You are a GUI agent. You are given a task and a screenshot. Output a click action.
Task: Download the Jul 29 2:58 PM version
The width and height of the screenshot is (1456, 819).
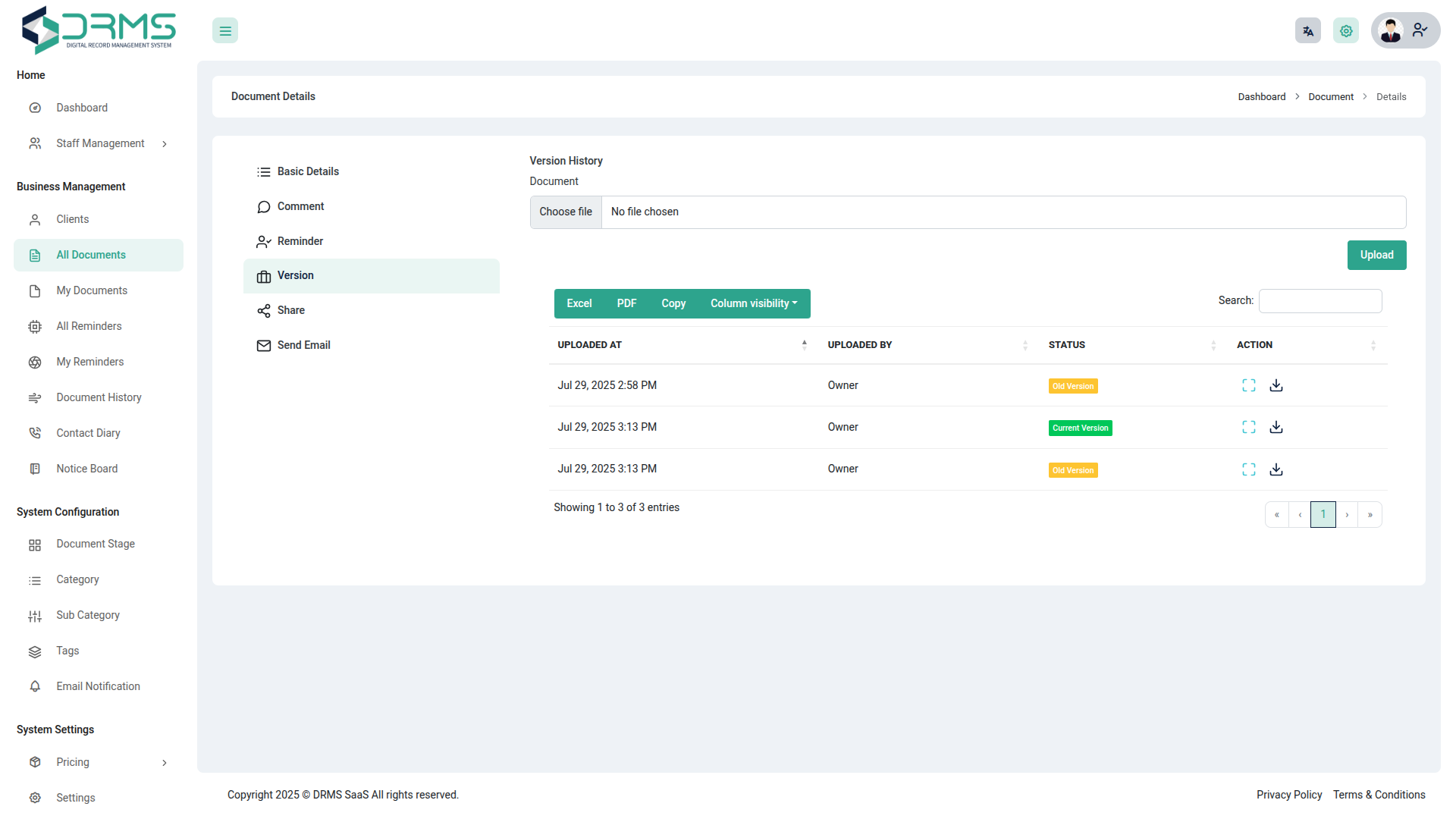coord(1276,385)
